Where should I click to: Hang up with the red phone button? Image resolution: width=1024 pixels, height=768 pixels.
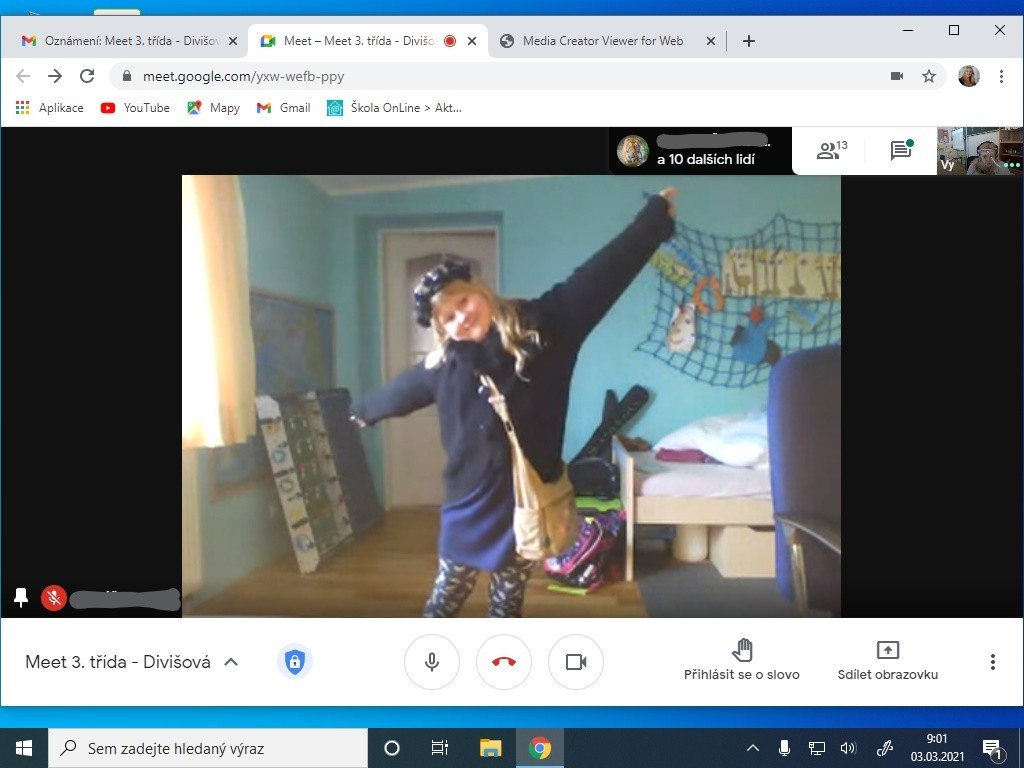pyautogui.click(x=504, y=662)
